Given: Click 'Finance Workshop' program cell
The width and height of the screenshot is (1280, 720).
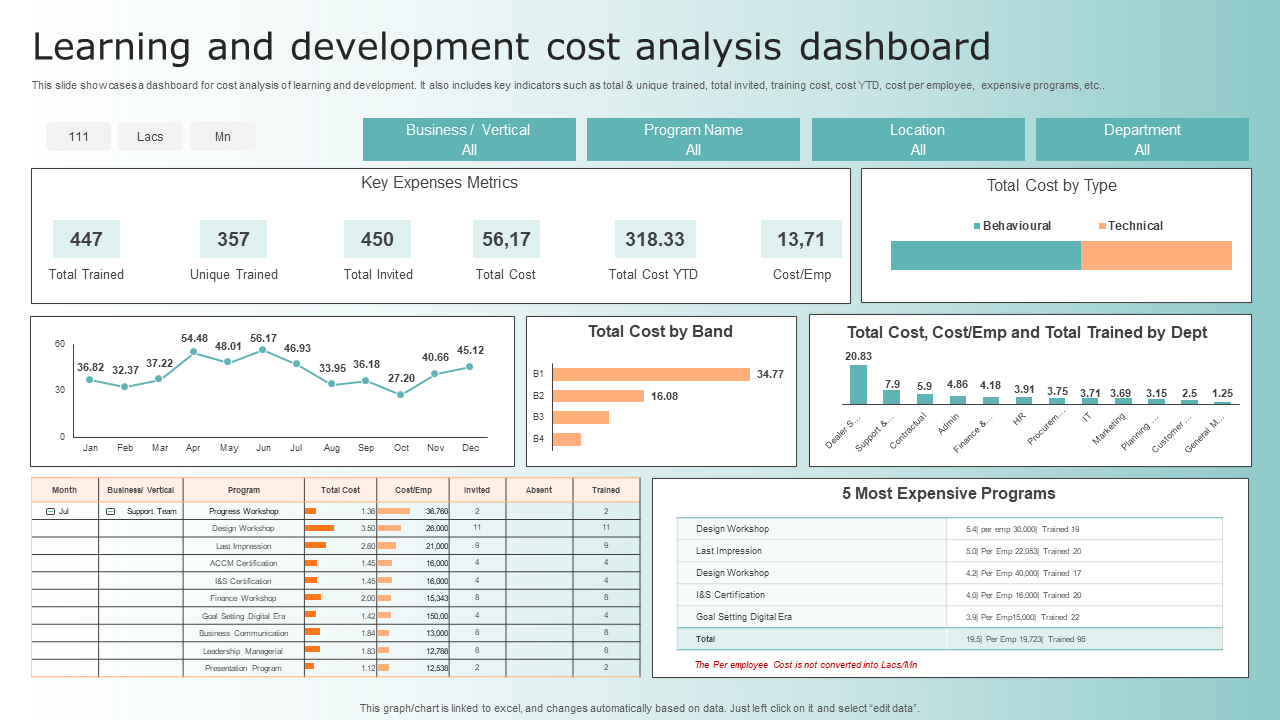Looking at the screenshot, I should pos(244,598).
